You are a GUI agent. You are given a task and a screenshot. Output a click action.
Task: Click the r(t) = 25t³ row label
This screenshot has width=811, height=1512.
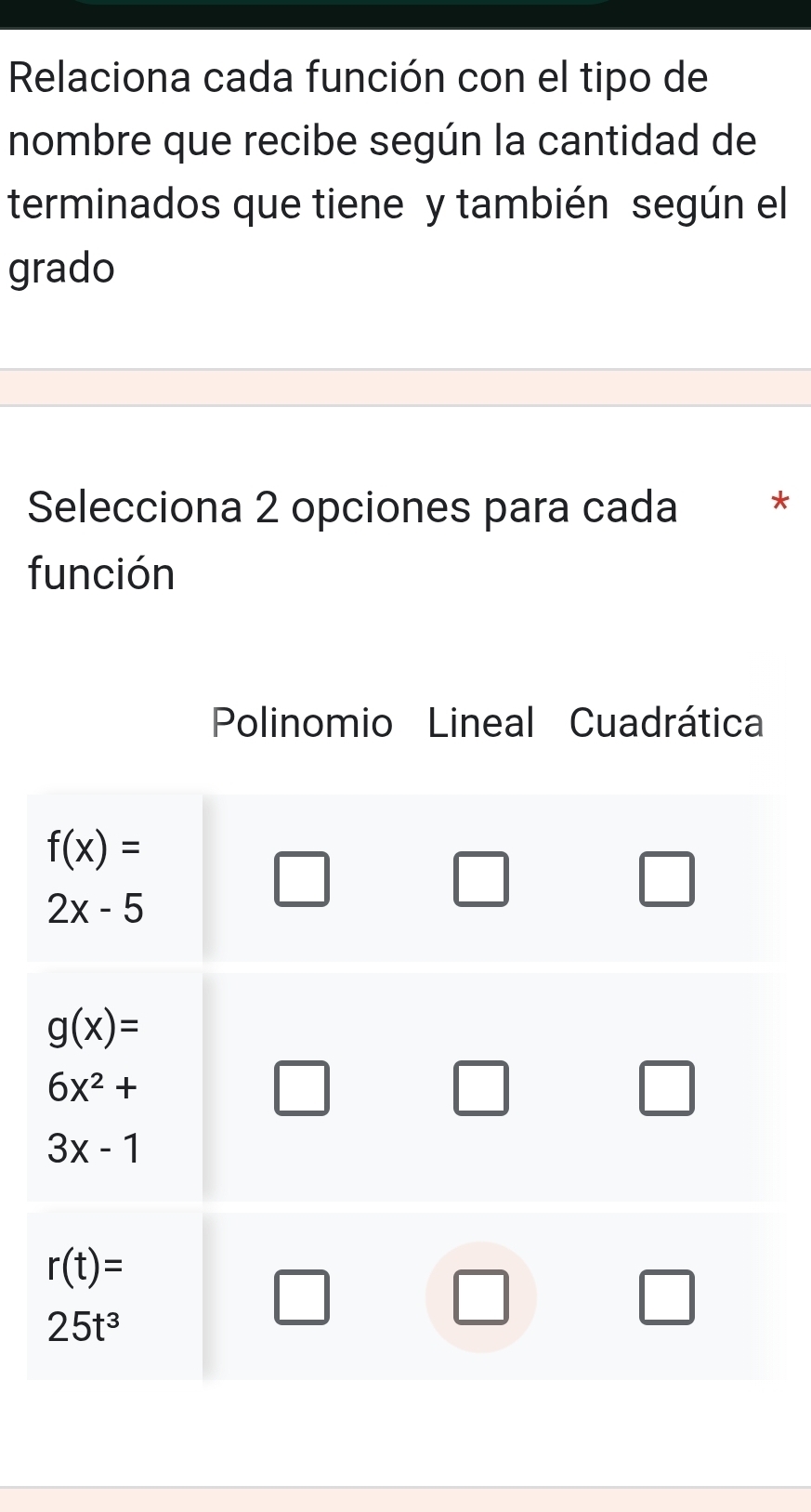pos(87,1296)
